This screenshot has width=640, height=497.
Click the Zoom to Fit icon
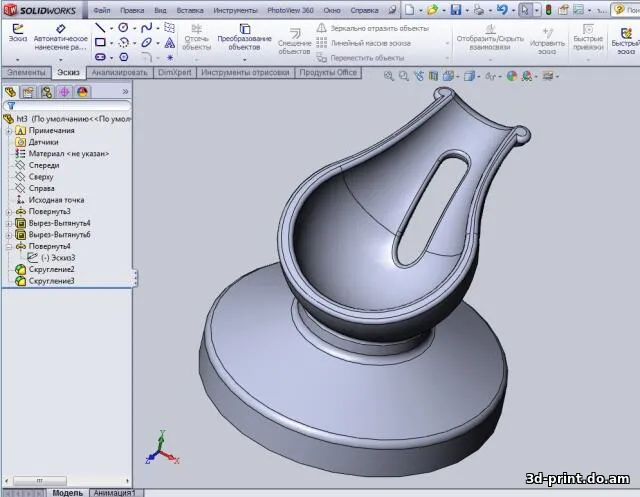click(x=389, y=75)
